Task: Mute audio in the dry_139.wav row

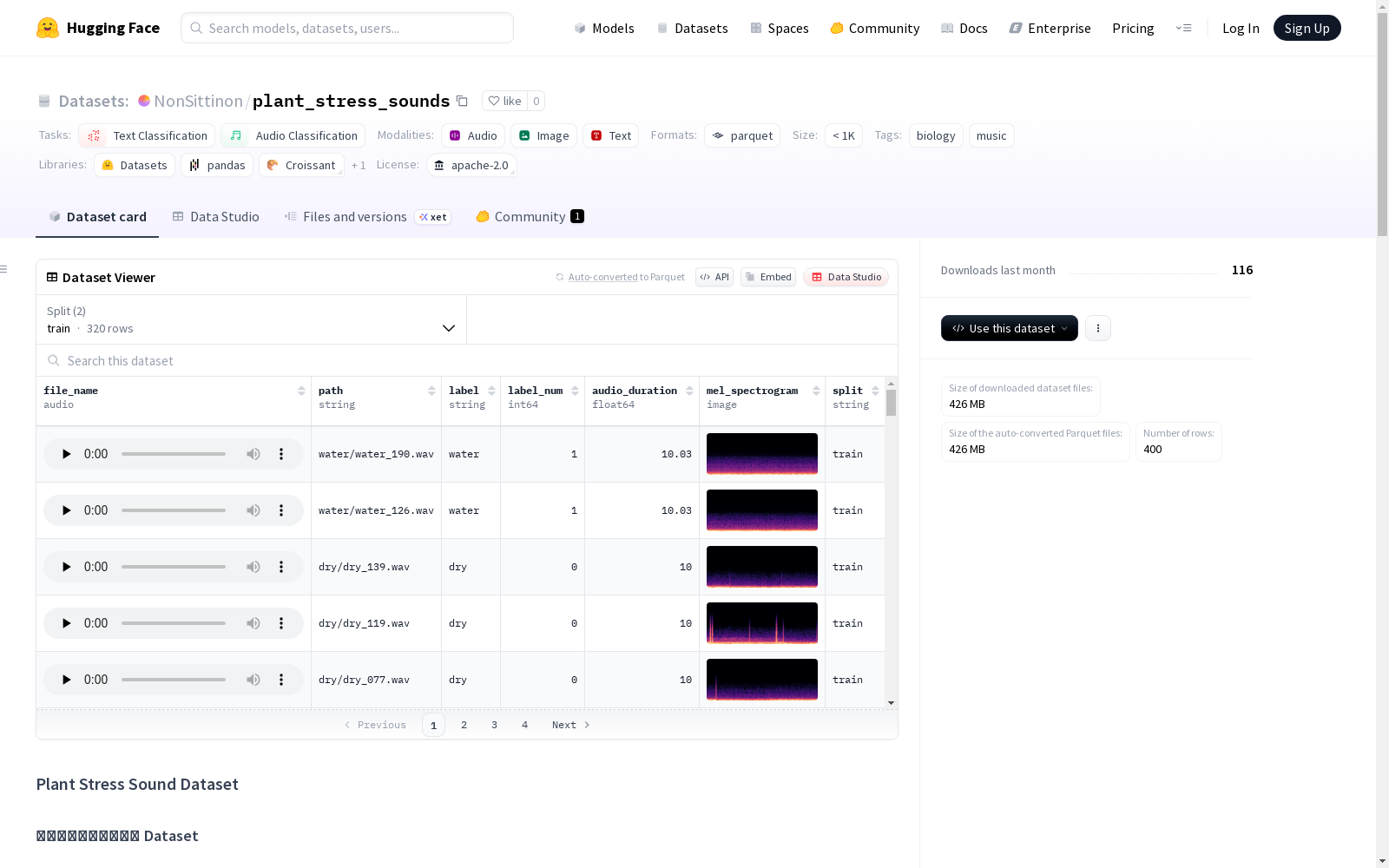Action: pos(253,567)
